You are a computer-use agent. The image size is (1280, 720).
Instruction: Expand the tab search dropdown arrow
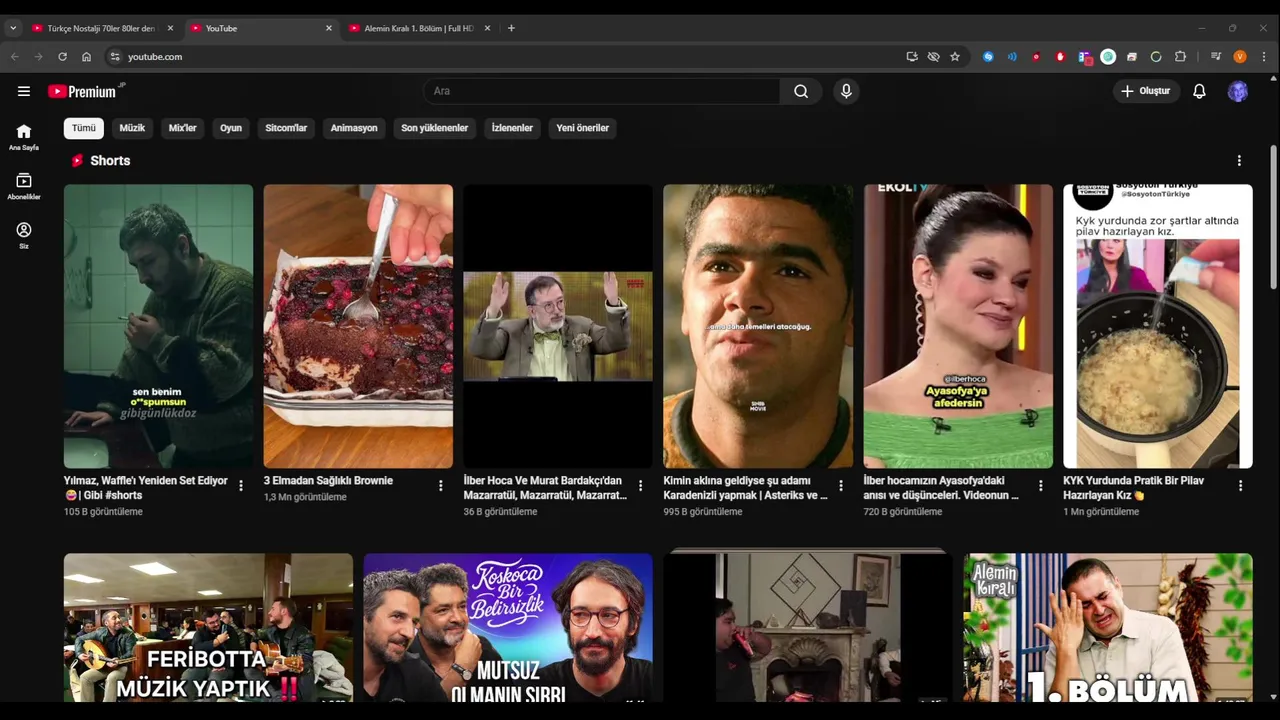[12, 28]
